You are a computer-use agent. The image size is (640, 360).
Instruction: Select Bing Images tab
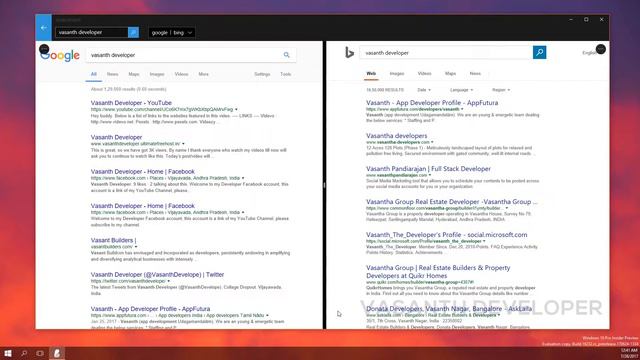click(397, 73)
